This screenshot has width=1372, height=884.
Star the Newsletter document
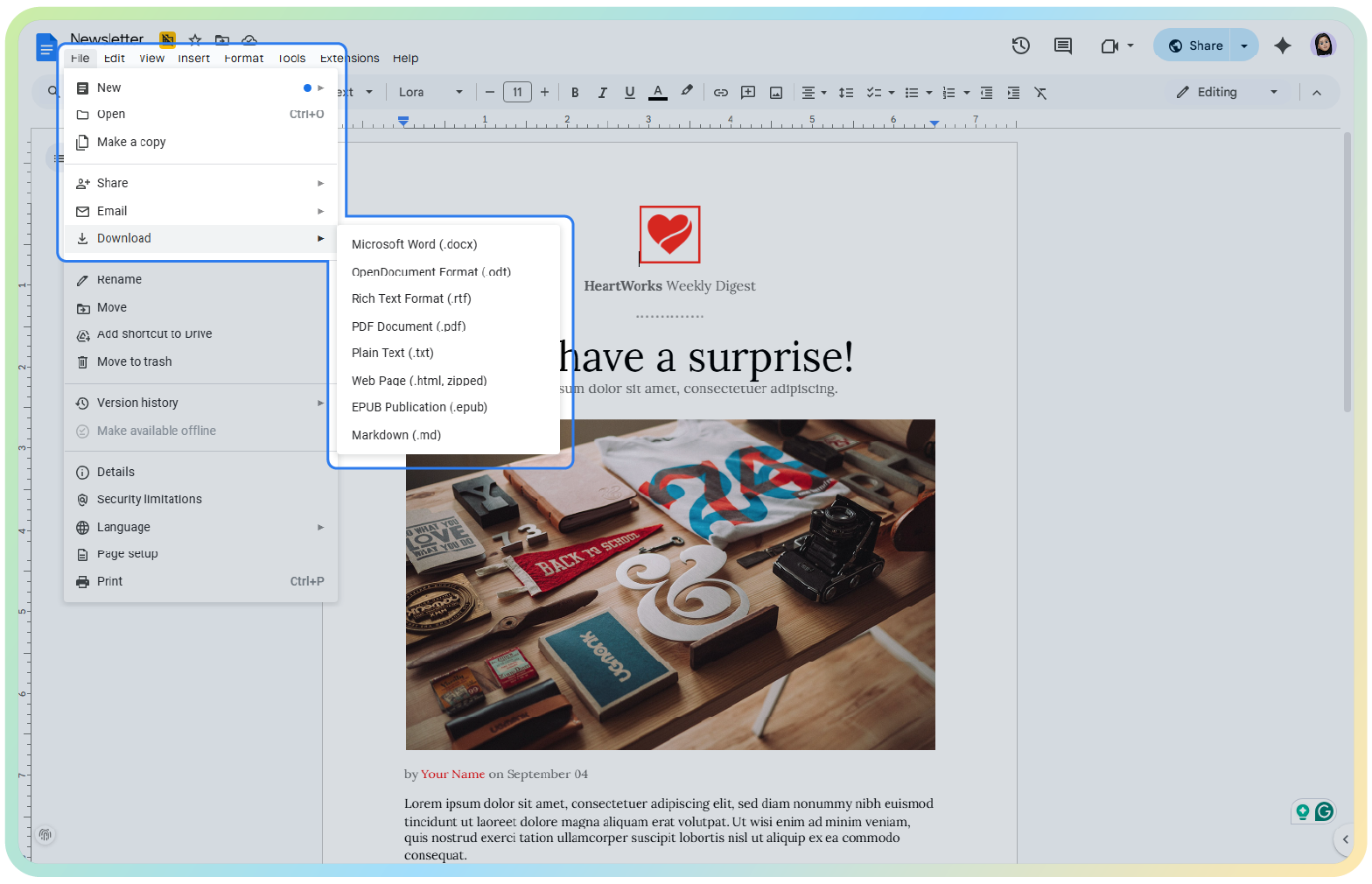pyautogui.click(x=195, y=40)
